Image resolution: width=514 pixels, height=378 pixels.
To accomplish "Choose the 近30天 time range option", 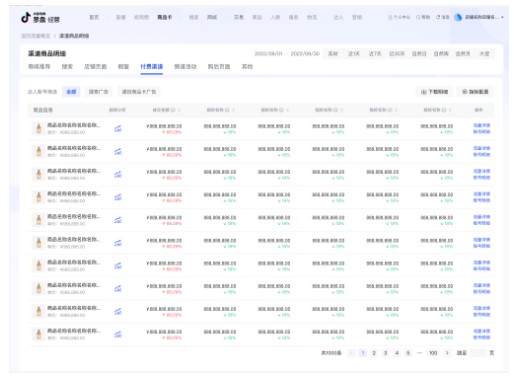I will 397,54.
